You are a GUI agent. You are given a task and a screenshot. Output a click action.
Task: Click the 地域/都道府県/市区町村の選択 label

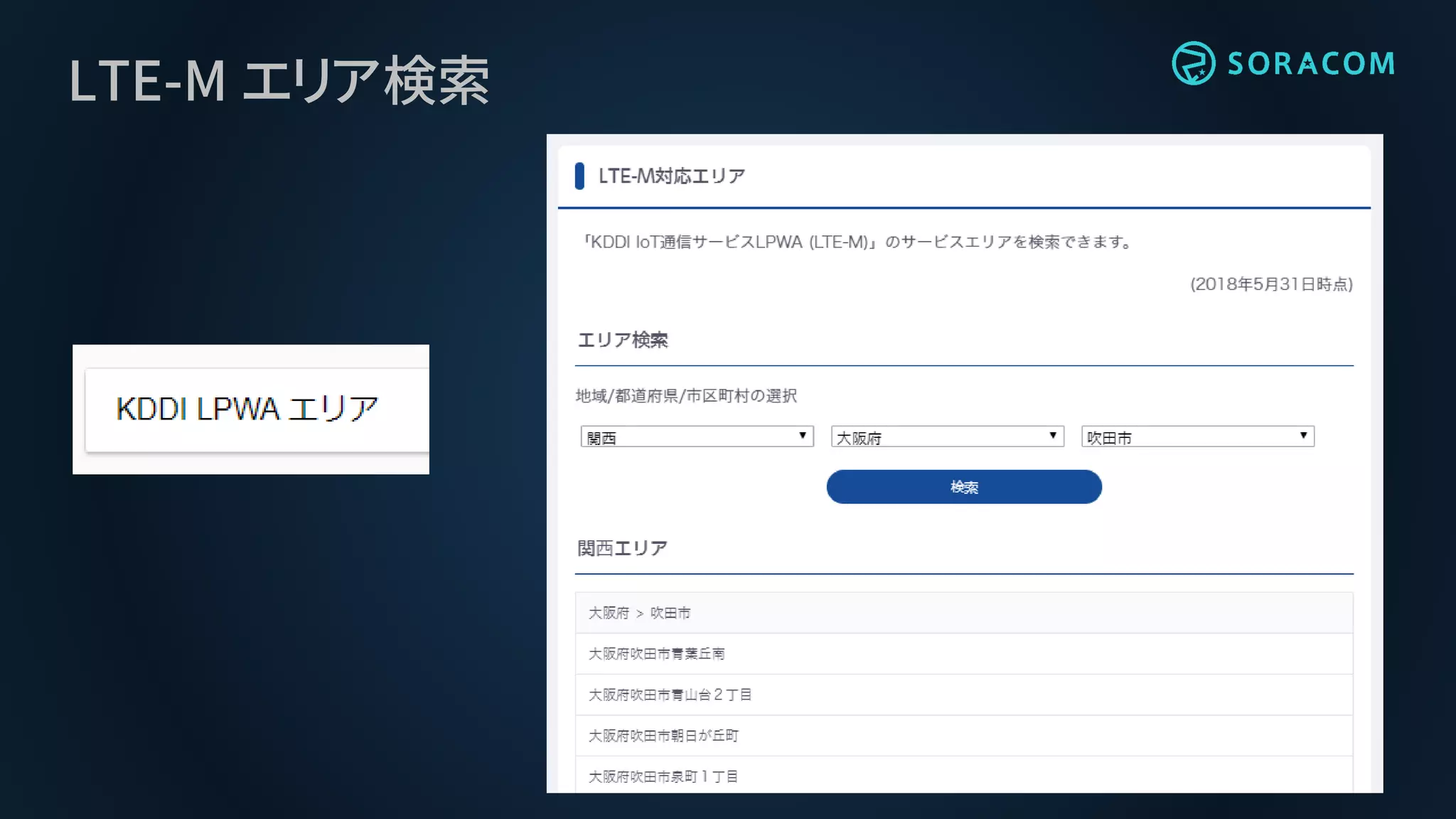click(x=686, y=396)
